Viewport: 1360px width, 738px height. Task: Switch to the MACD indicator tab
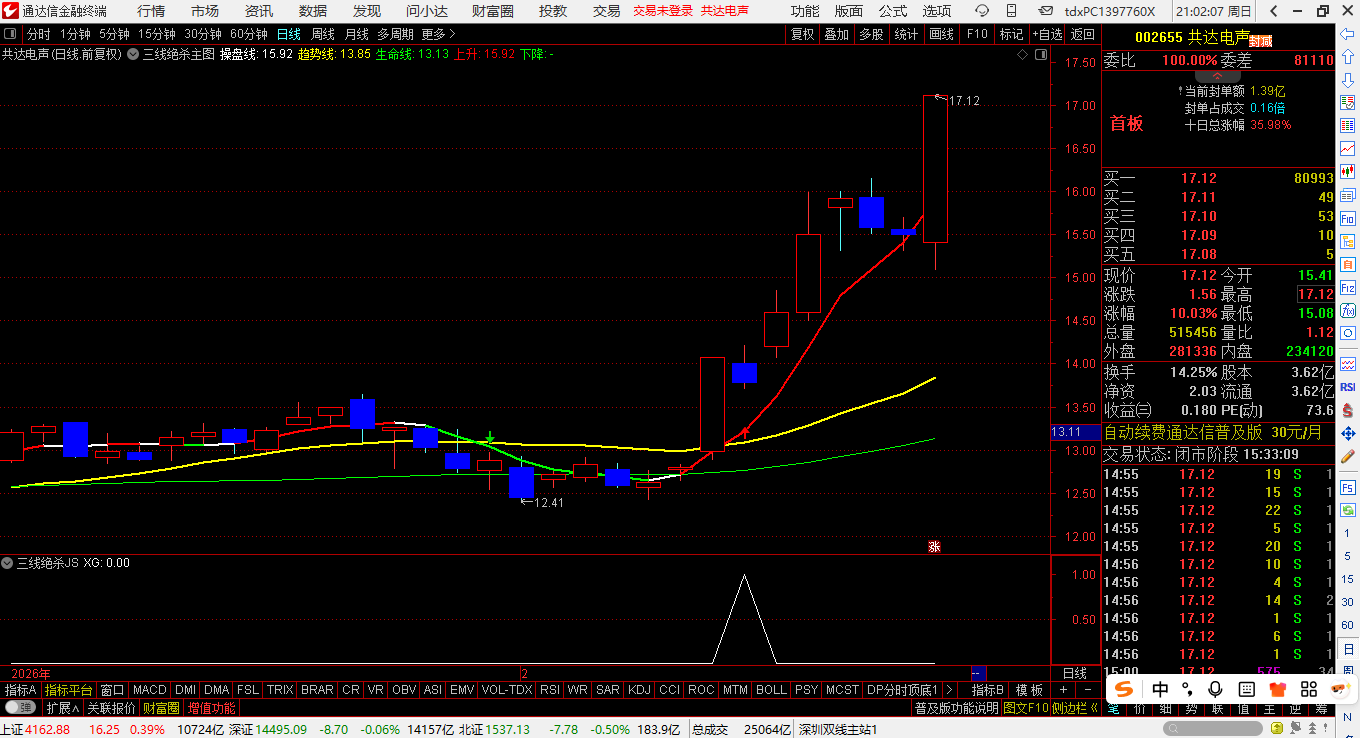pos(150,690)
